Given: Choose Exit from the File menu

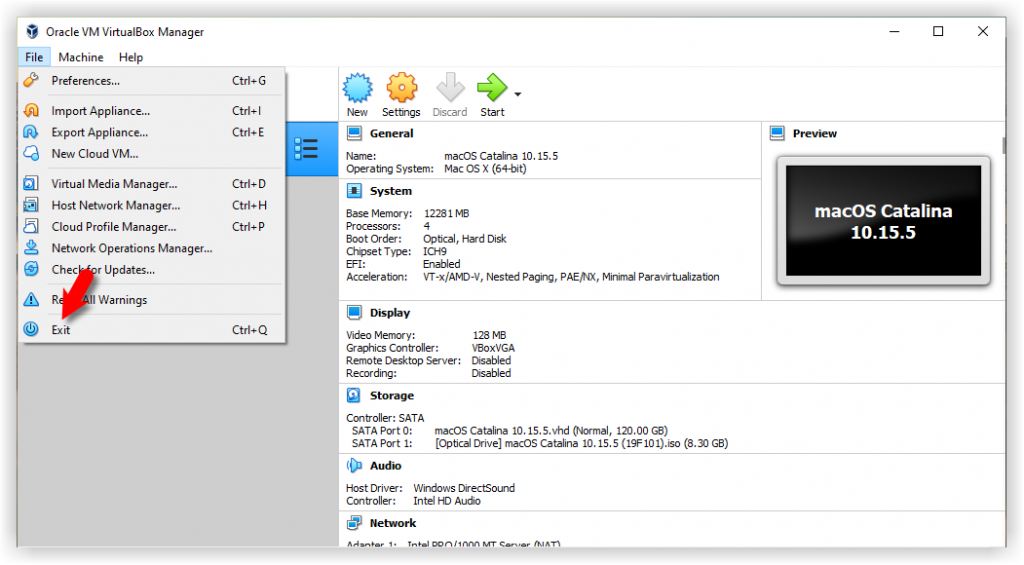Looking at the screenshot, I should tap(152, 330).
